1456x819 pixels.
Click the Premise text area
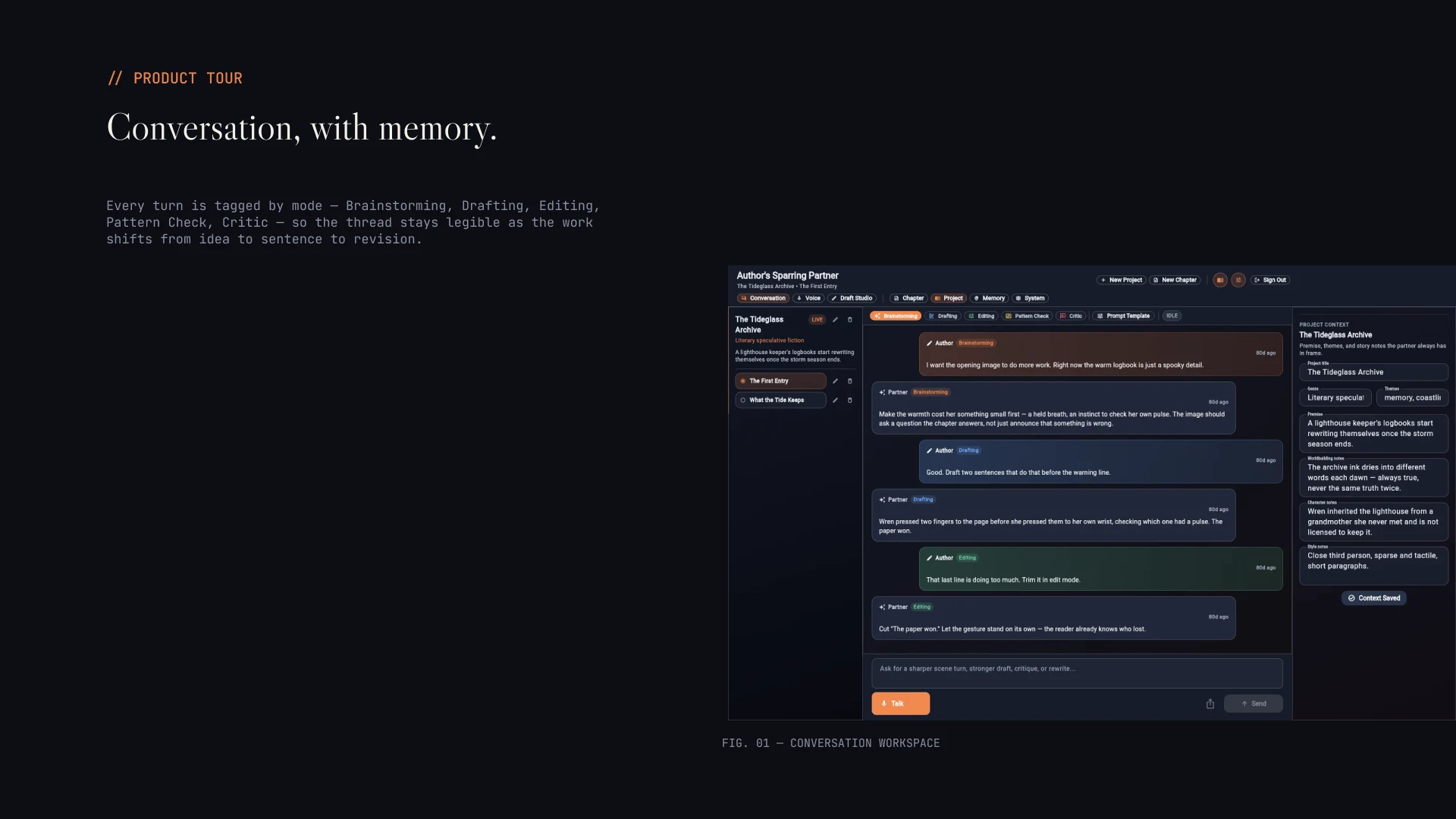(x=1373, y=434)
